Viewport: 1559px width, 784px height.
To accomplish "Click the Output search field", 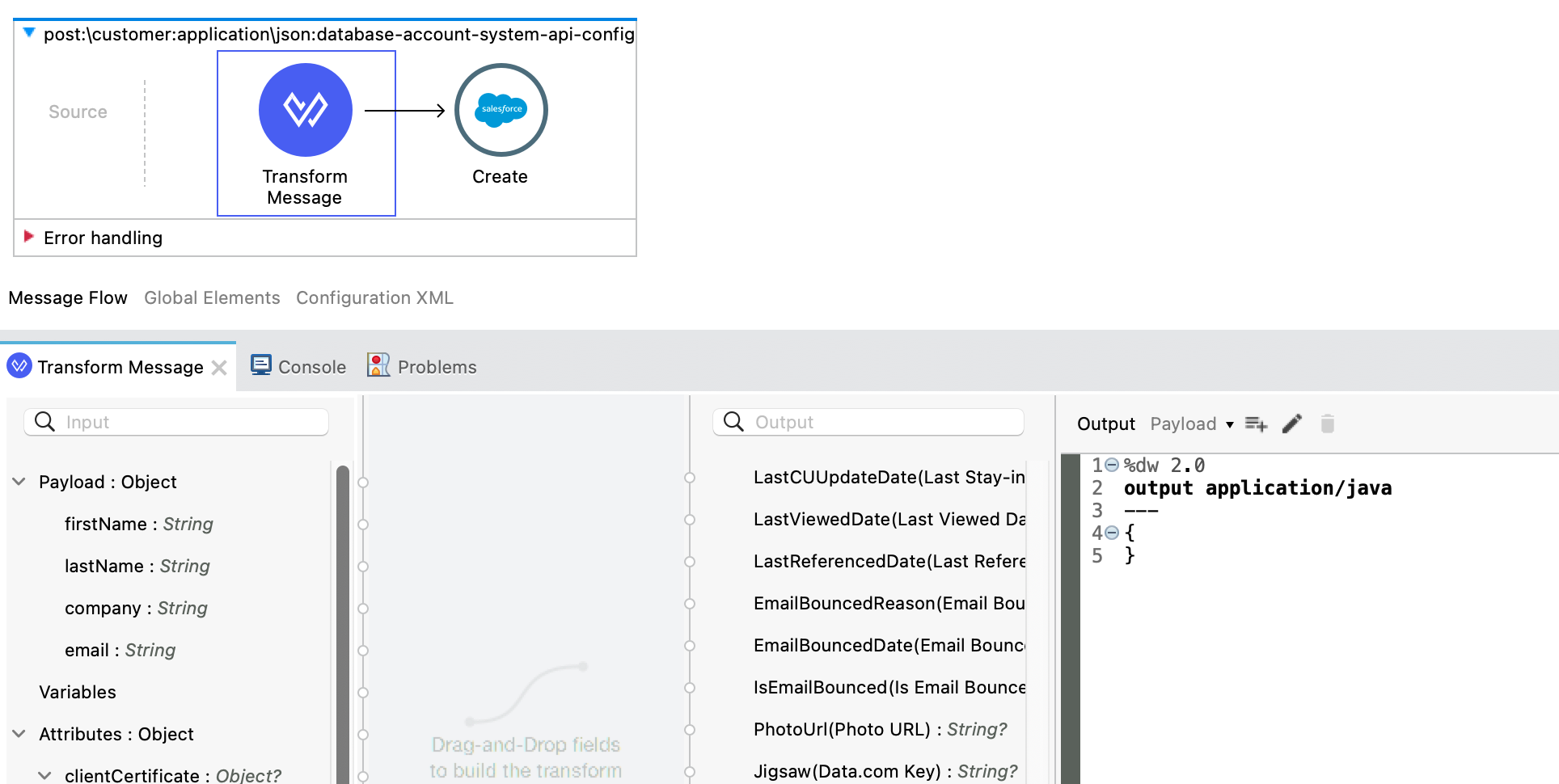I will pyautogui.click(x=881, y=422).
